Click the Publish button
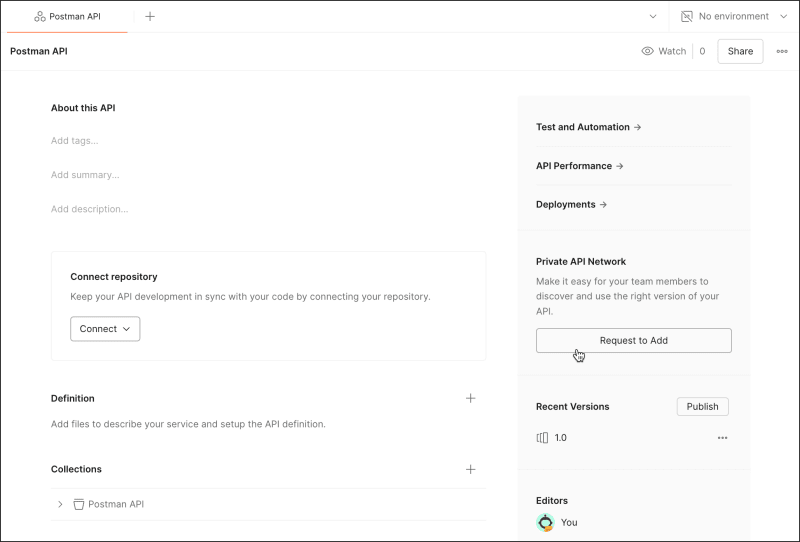 702,407
